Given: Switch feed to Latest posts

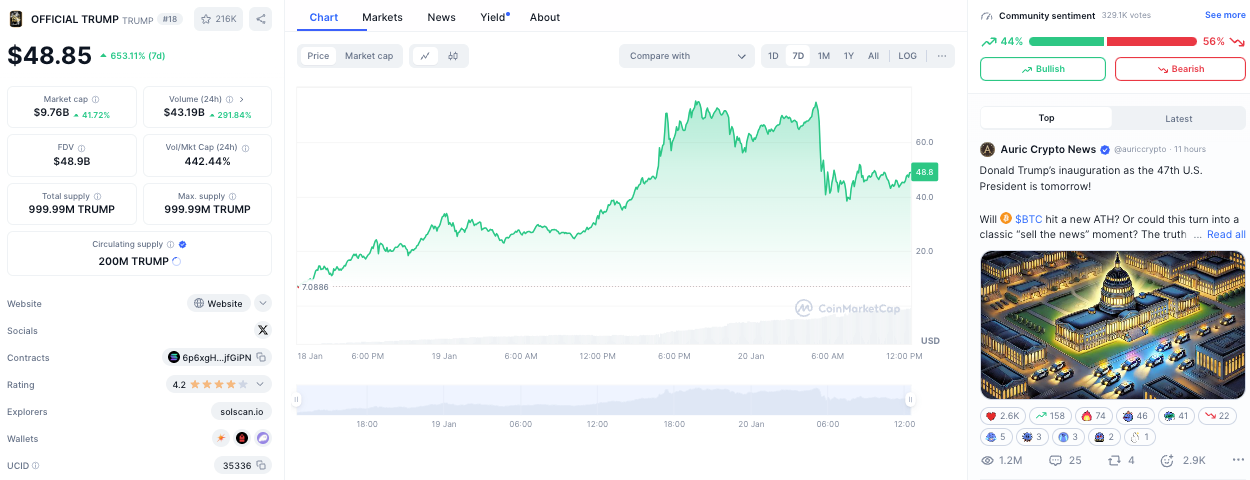Looking at the screenshot, I should [1178, 118].
